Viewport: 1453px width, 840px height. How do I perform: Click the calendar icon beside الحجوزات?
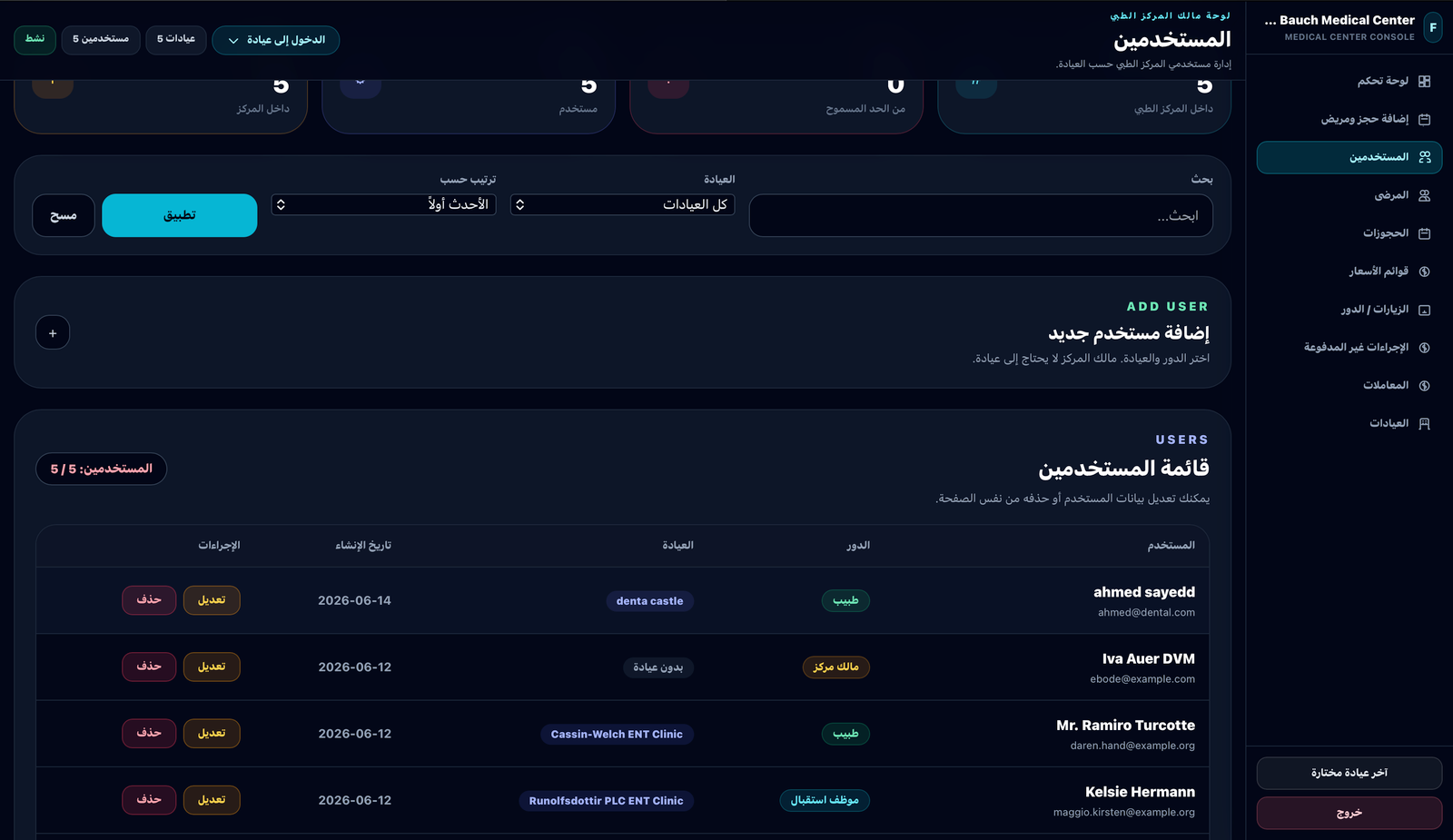point(1424,233)
